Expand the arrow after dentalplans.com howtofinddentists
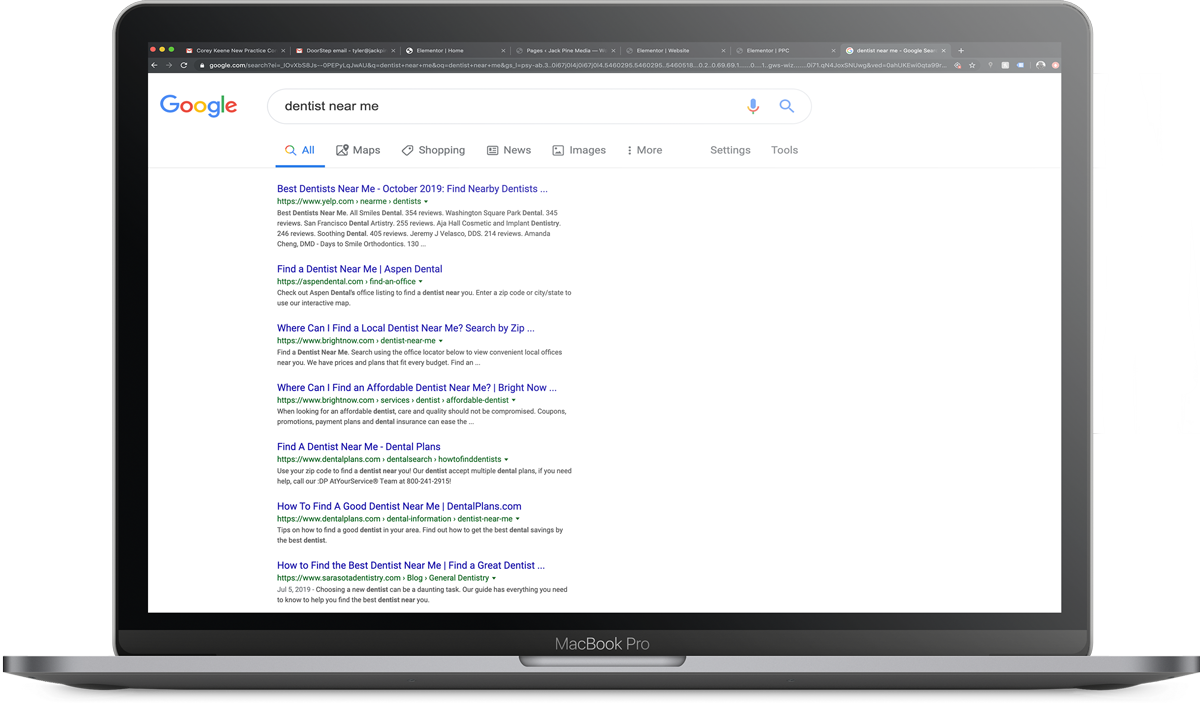Screen dimensions: 1200x703 [x=506, y=460]
